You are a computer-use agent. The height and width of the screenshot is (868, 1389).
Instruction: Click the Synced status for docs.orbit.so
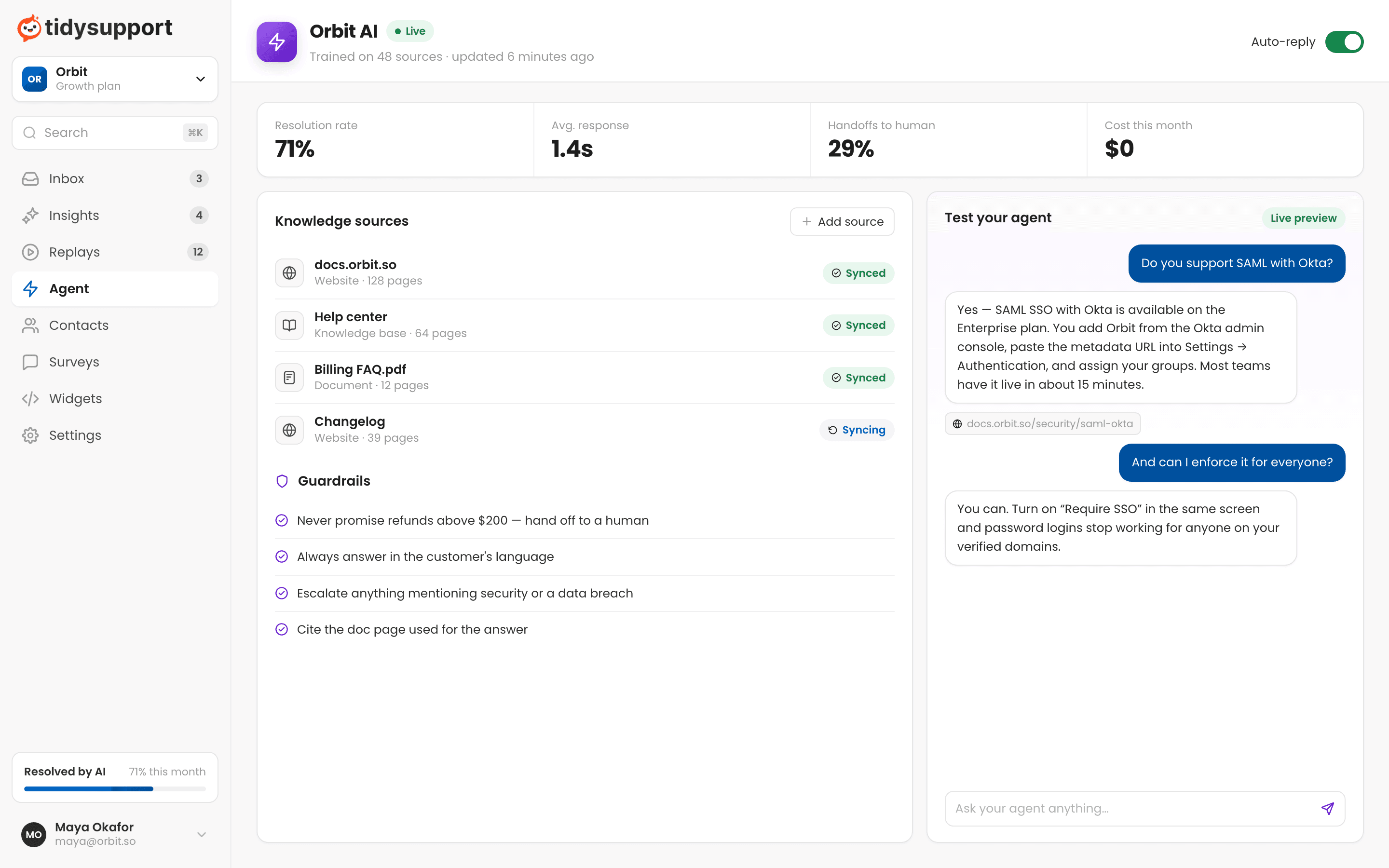(x=858, y=273)
